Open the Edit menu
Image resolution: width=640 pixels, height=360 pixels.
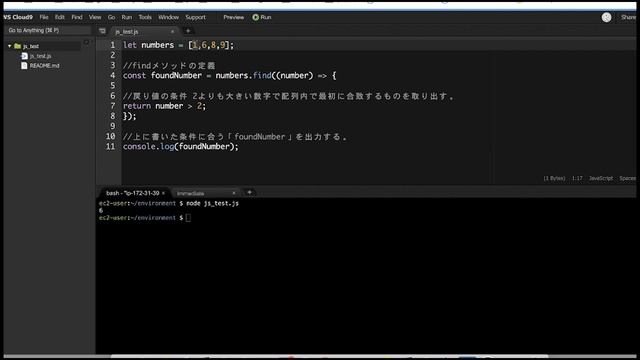[x=60, y=17]
